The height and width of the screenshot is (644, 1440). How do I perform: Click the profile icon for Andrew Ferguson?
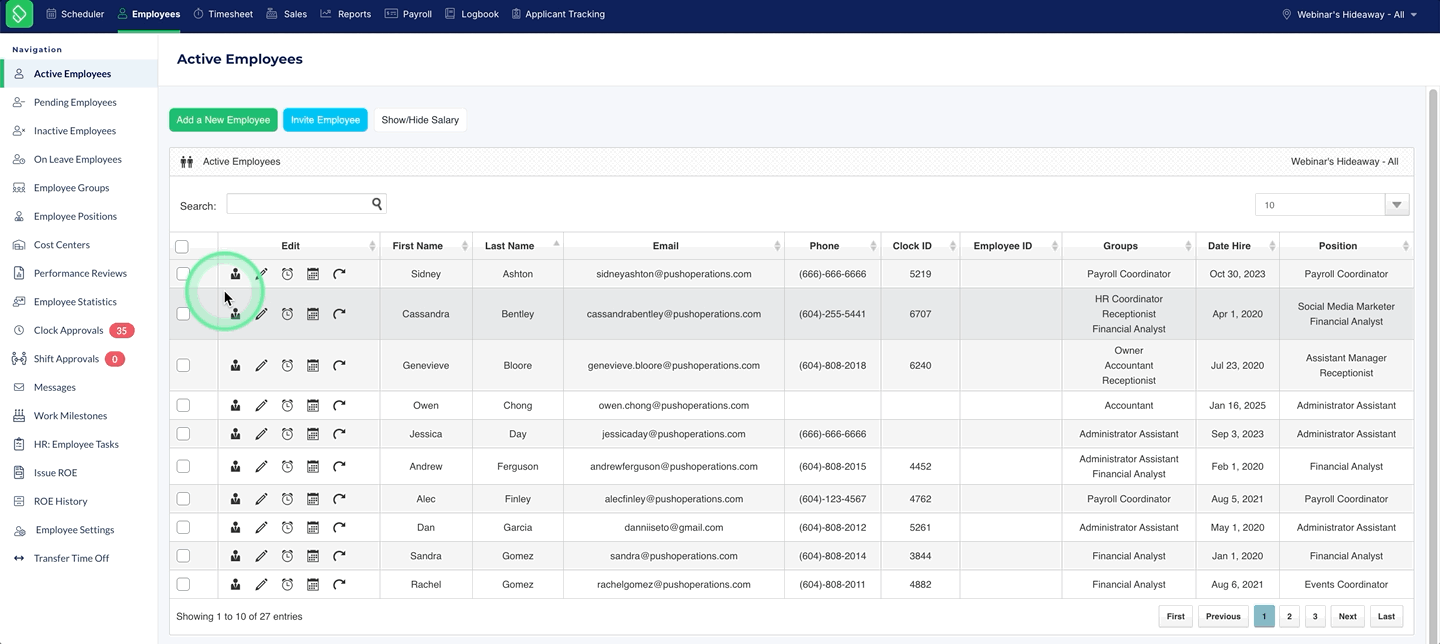pos(235,467)
